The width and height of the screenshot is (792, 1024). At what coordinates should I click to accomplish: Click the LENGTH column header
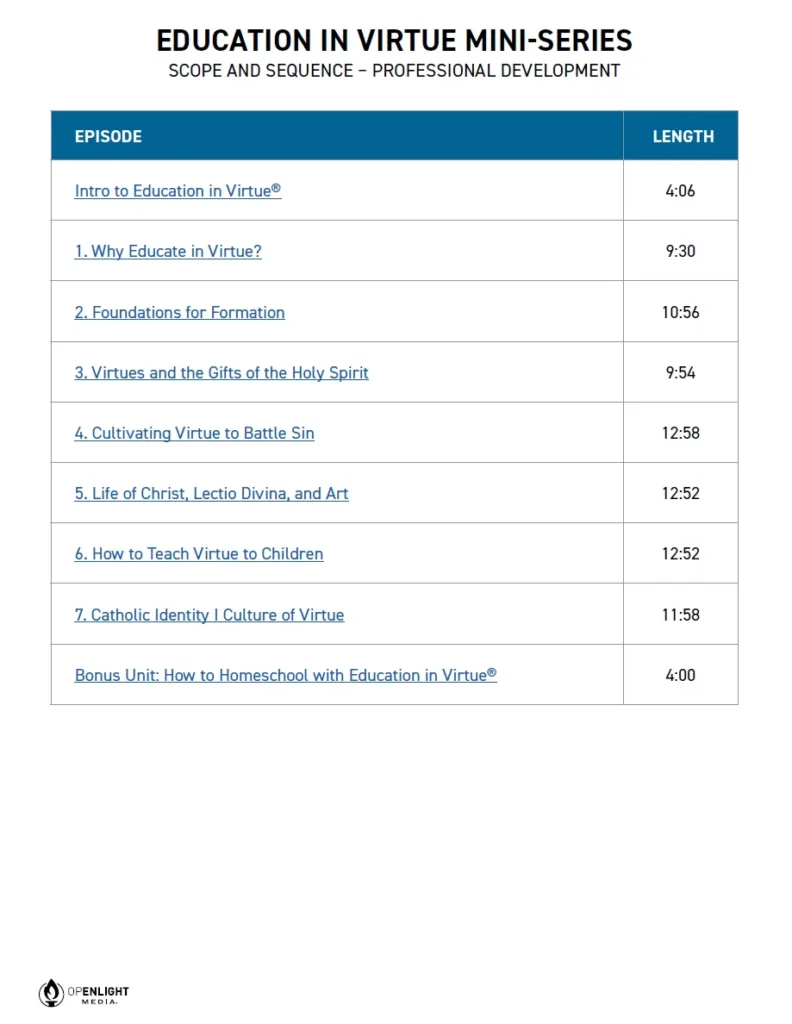point(683,136)
